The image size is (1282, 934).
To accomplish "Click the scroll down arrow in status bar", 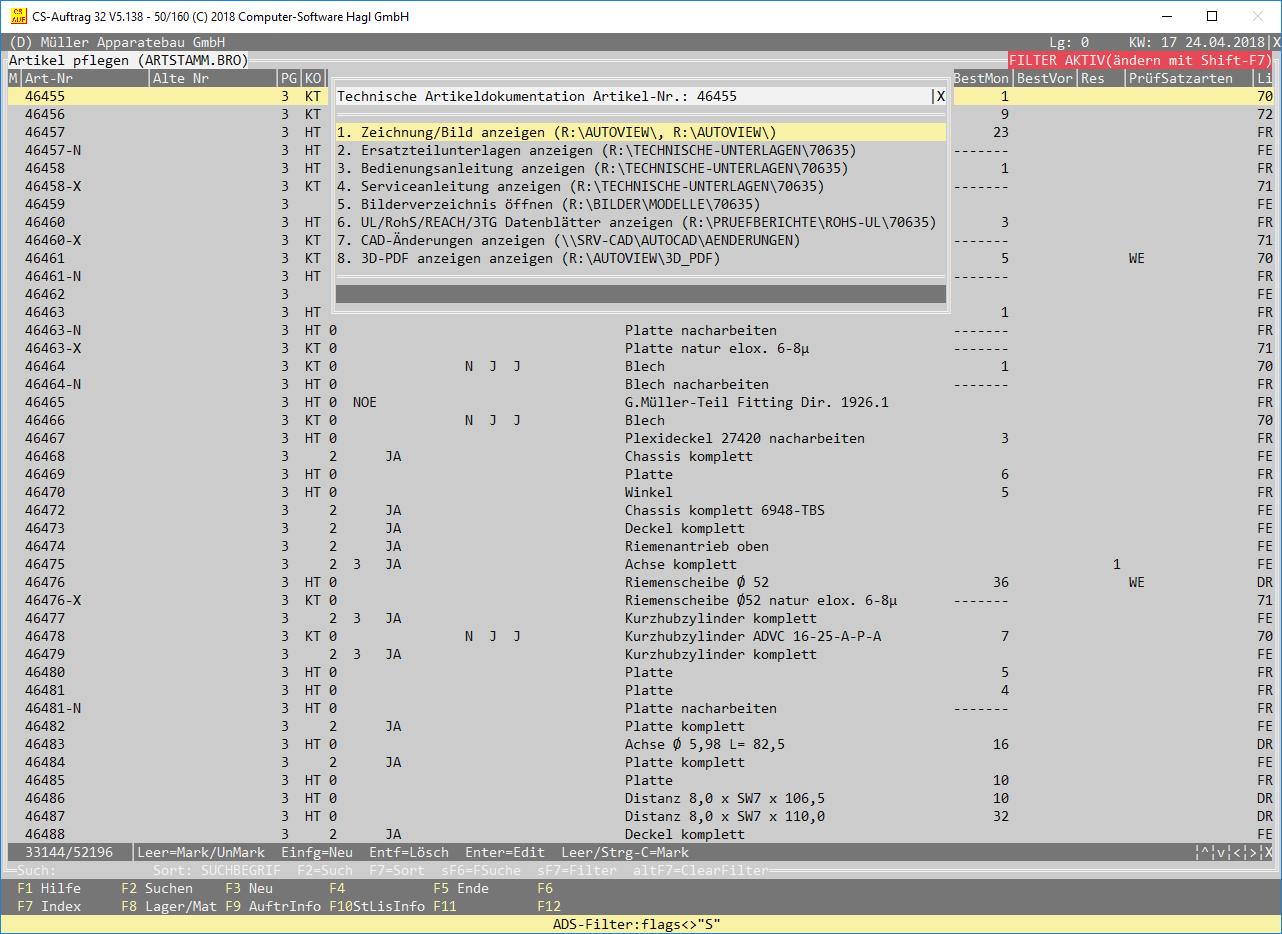I will (x=1221, y=853).
